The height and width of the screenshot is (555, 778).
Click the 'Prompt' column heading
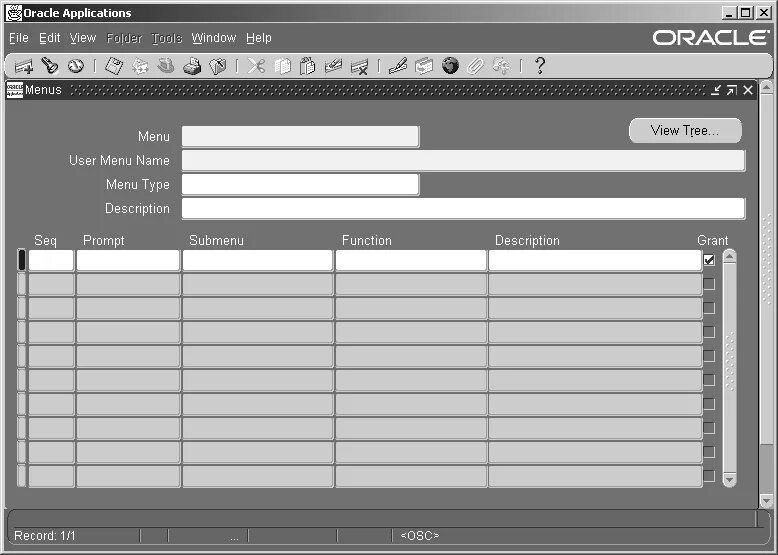[x=104, y=241]
